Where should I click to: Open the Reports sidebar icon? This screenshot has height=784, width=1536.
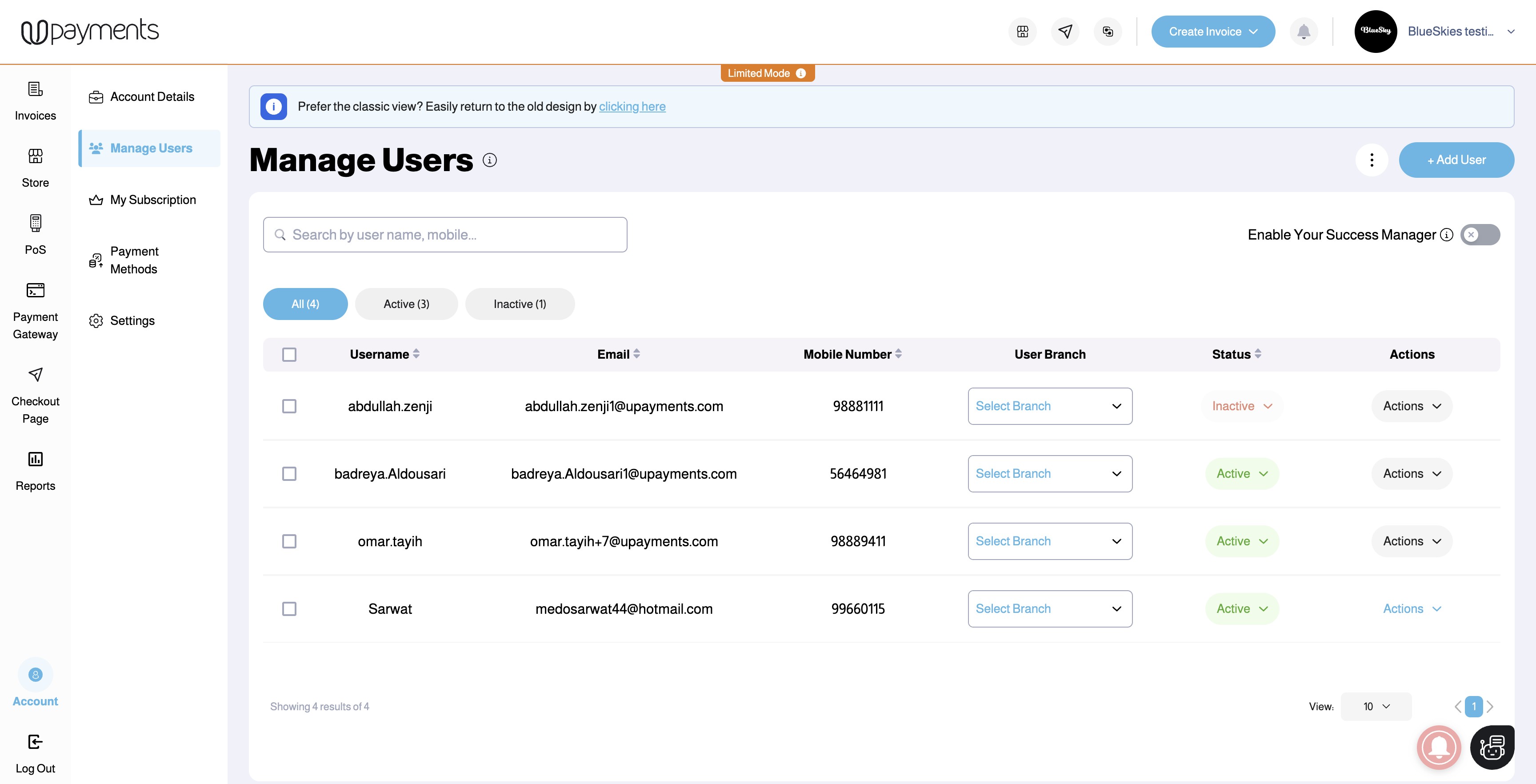35,460
